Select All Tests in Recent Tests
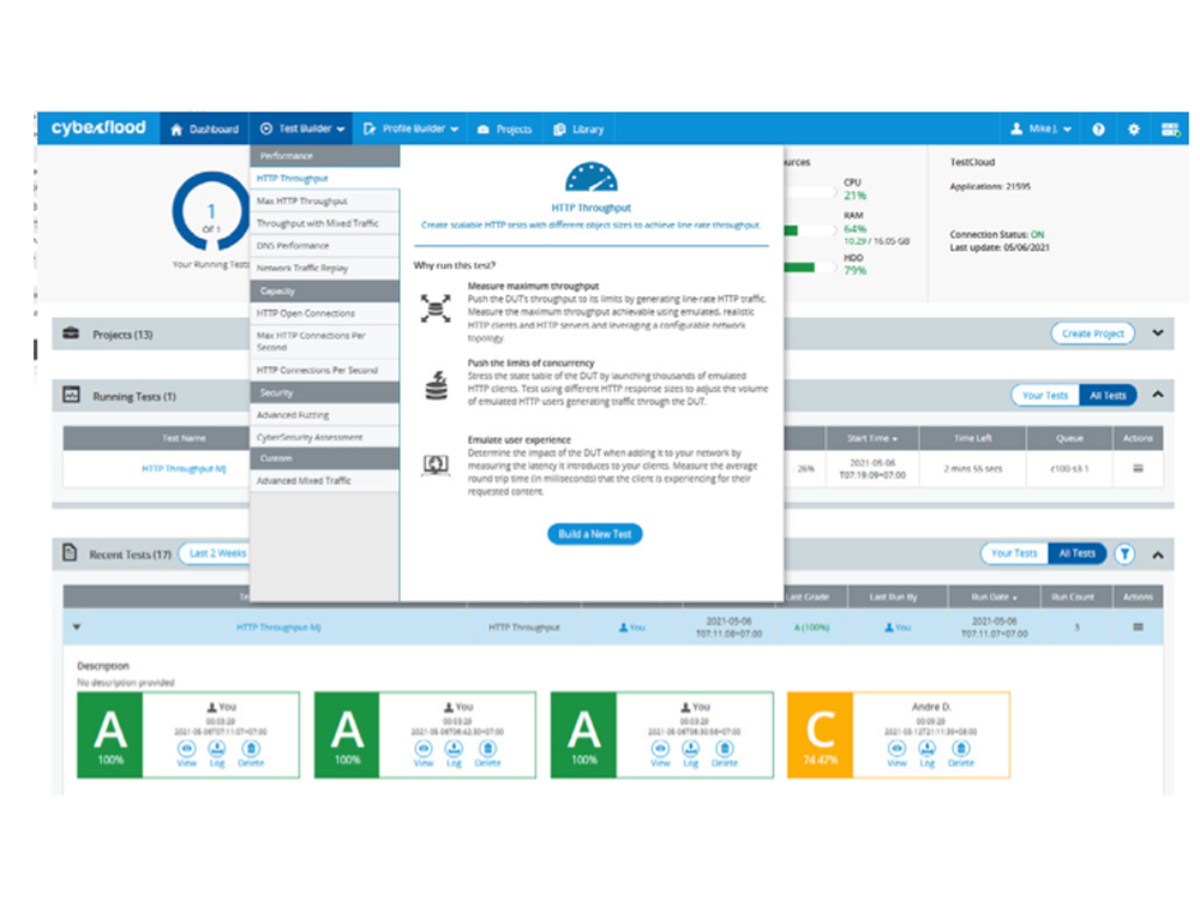Screen dimensions: 1200x900 pos(1077,553)
